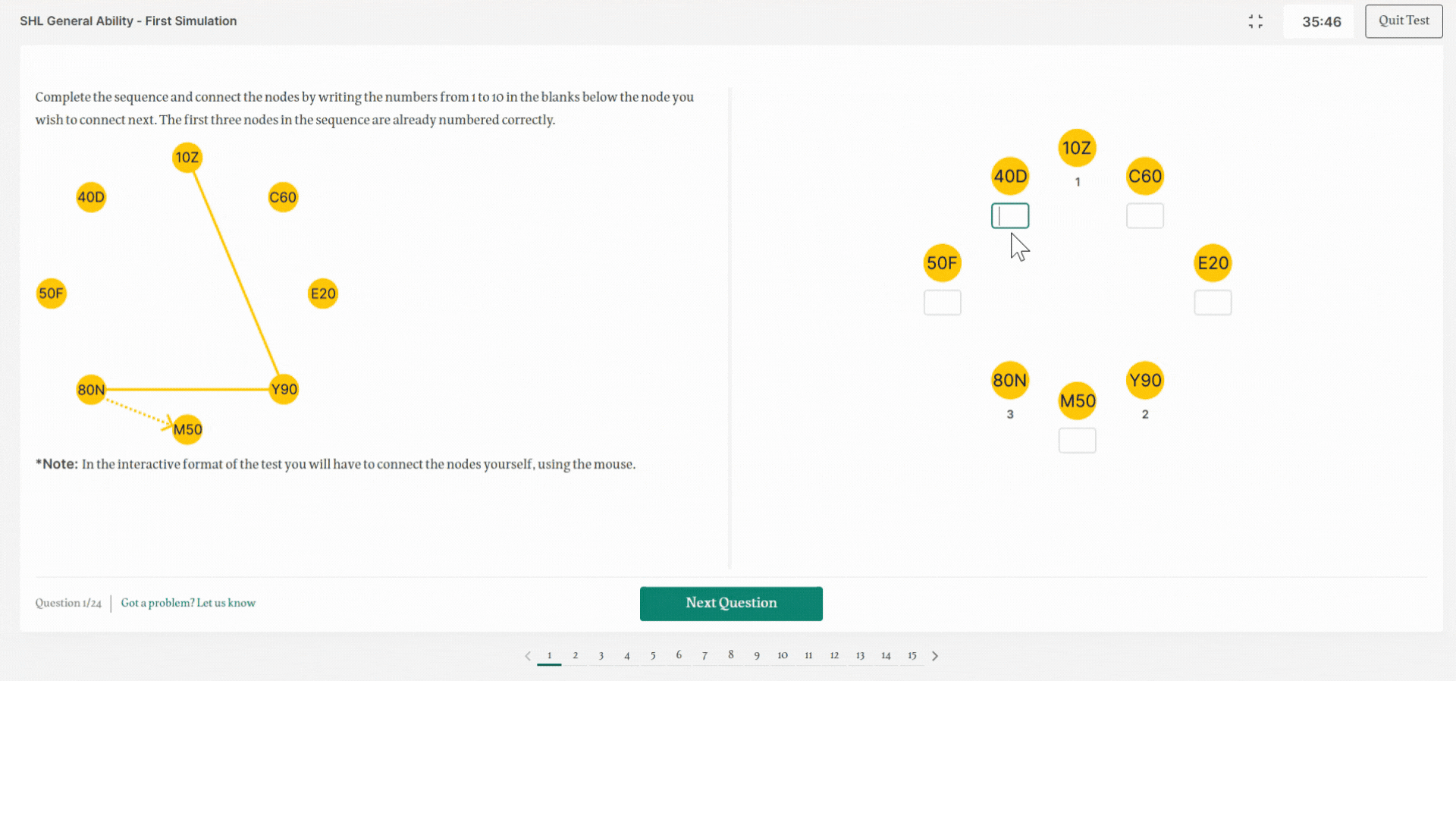Select the Y90 node in answer panel

[1145, 380]
